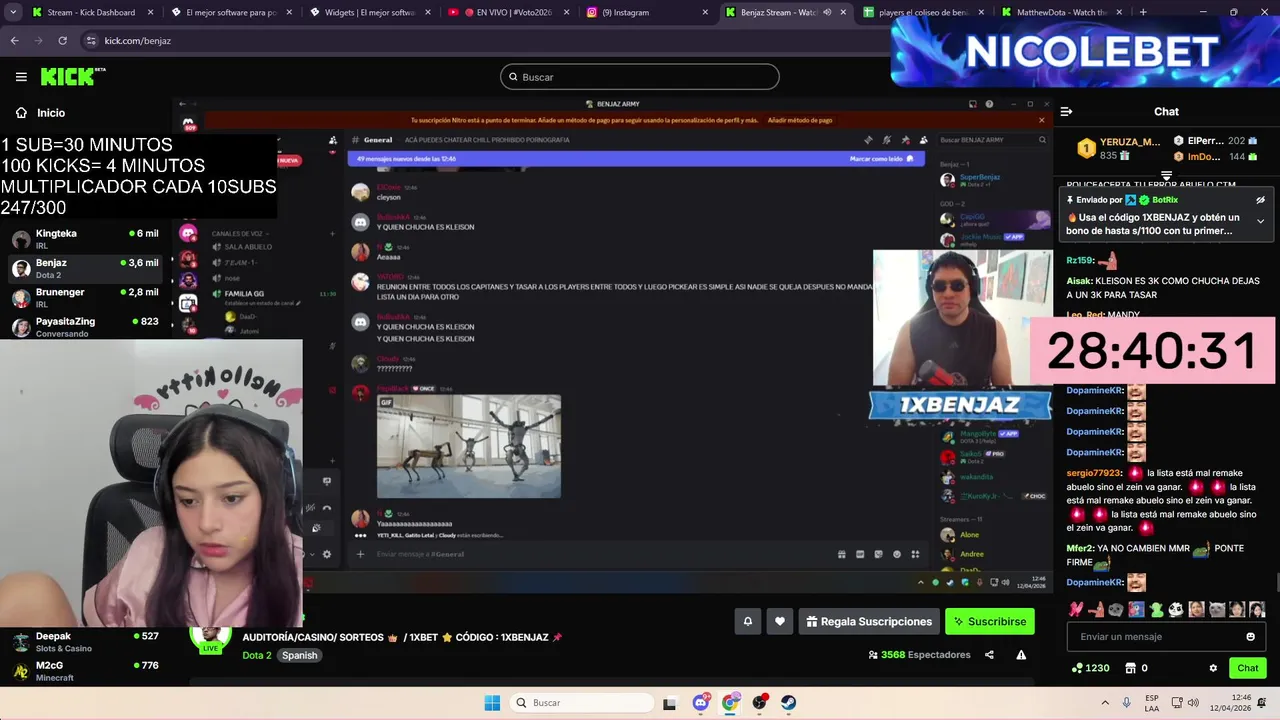Reload the kick.com page
1280x720 pixels.
(62, 41)
